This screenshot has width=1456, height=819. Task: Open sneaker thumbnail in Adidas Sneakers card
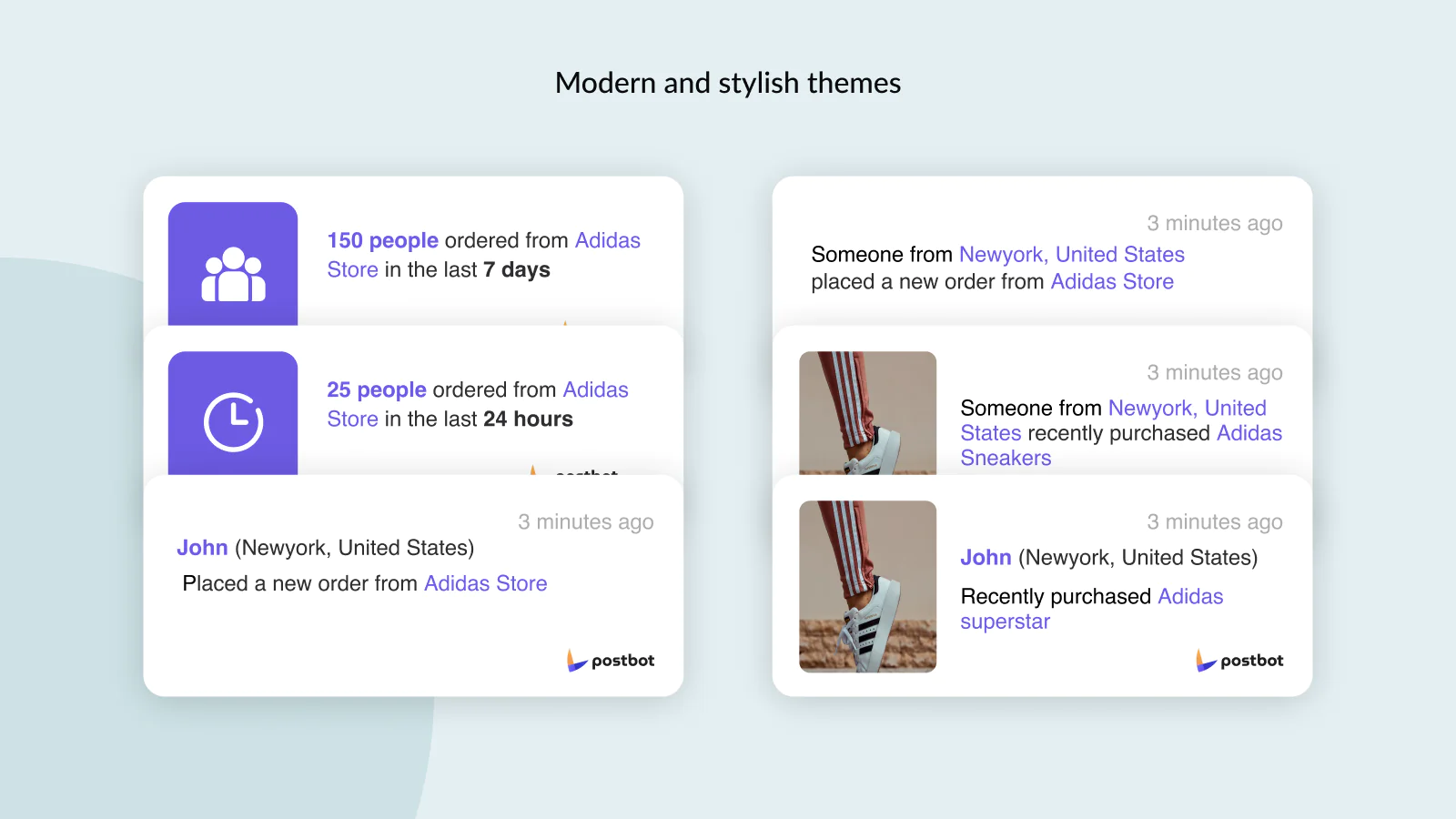click(x=867, y=413)
